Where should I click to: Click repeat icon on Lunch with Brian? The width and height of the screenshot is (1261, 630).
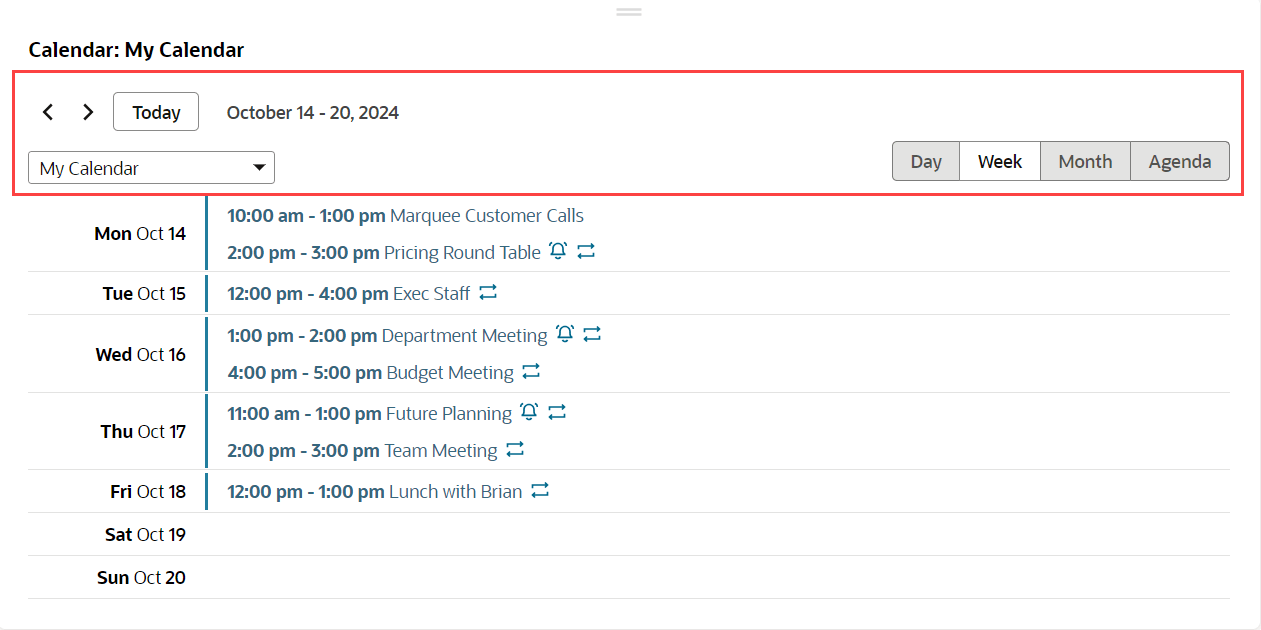(x=540, y=491)
